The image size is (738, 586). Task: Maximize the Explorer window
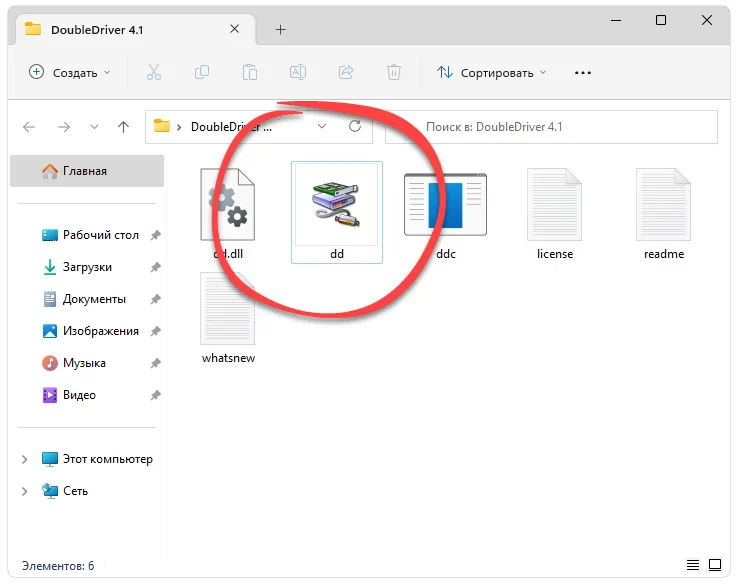[661, 20]
